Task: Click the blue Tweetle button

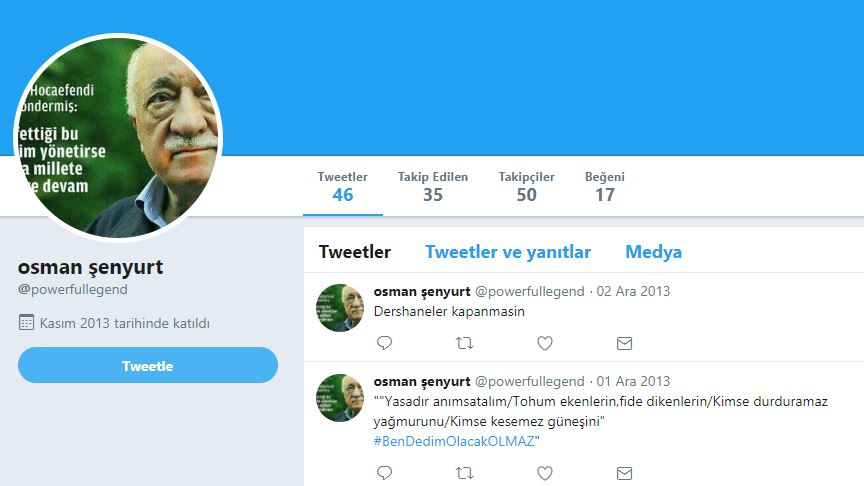Action: pyautogui.click(x=148, y=365)
